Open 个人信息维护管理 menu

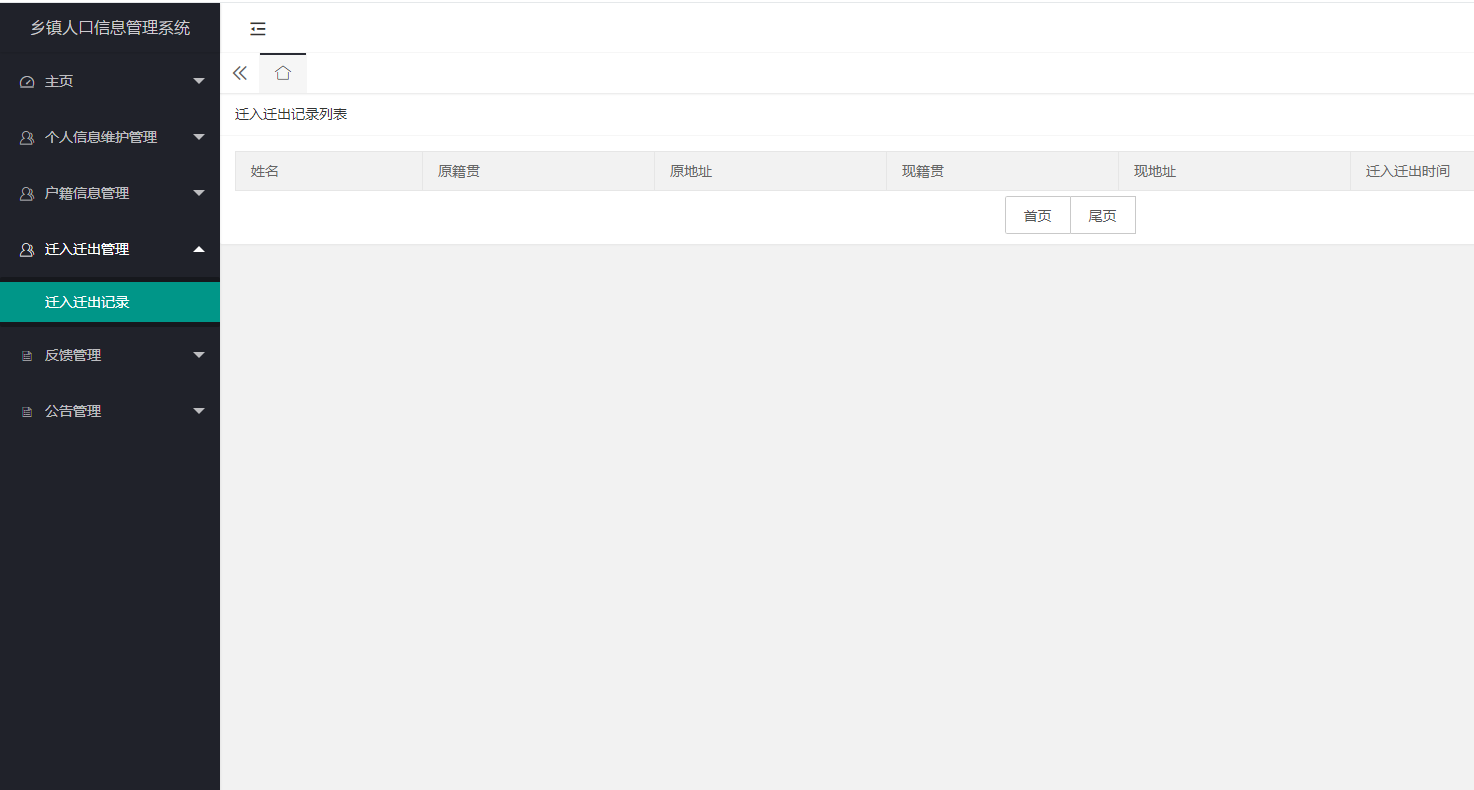click(110, 137)
